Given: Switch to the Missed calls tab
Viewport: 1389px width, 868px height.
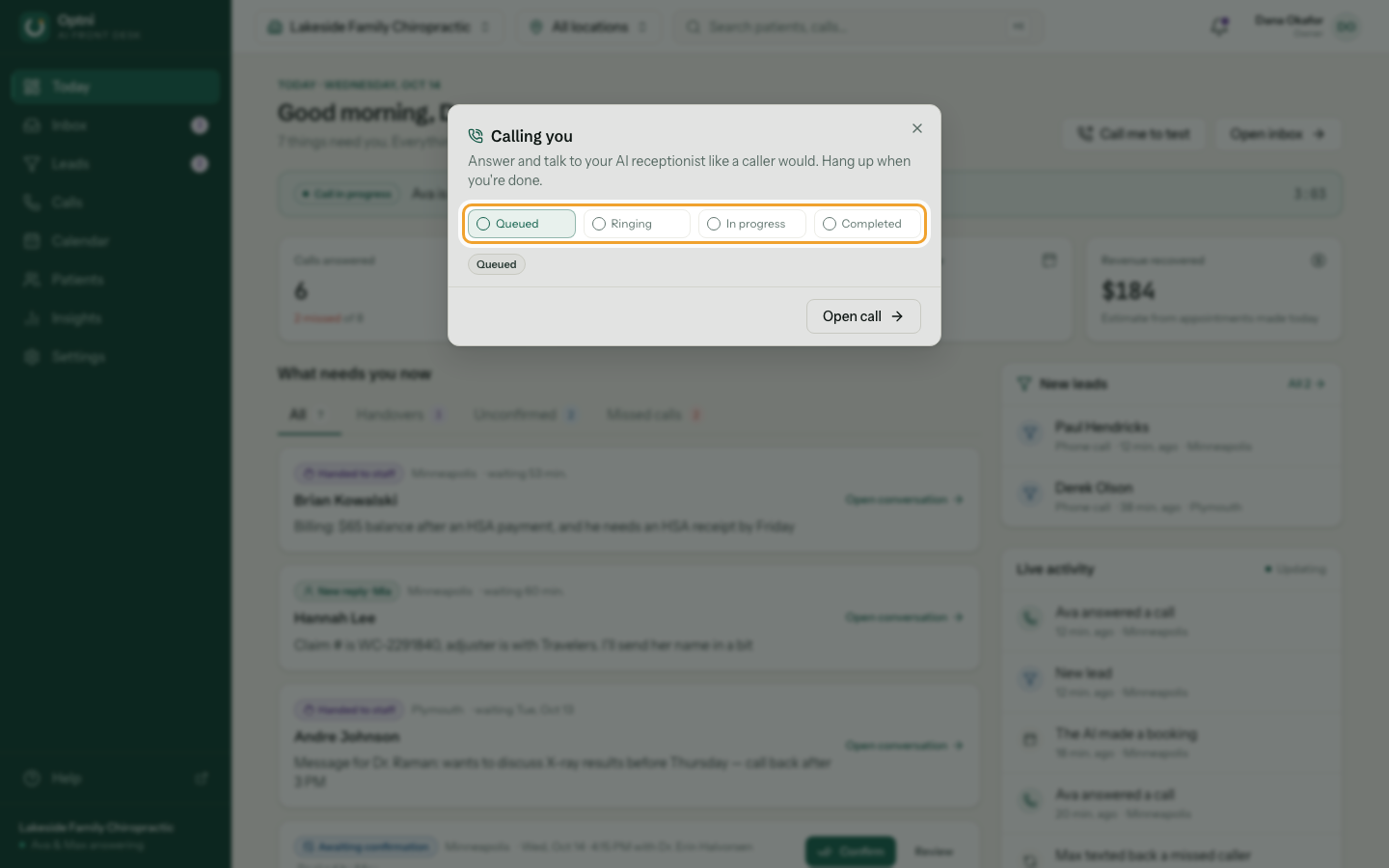Looking at the screenshot, I should (x=654, y=415).
